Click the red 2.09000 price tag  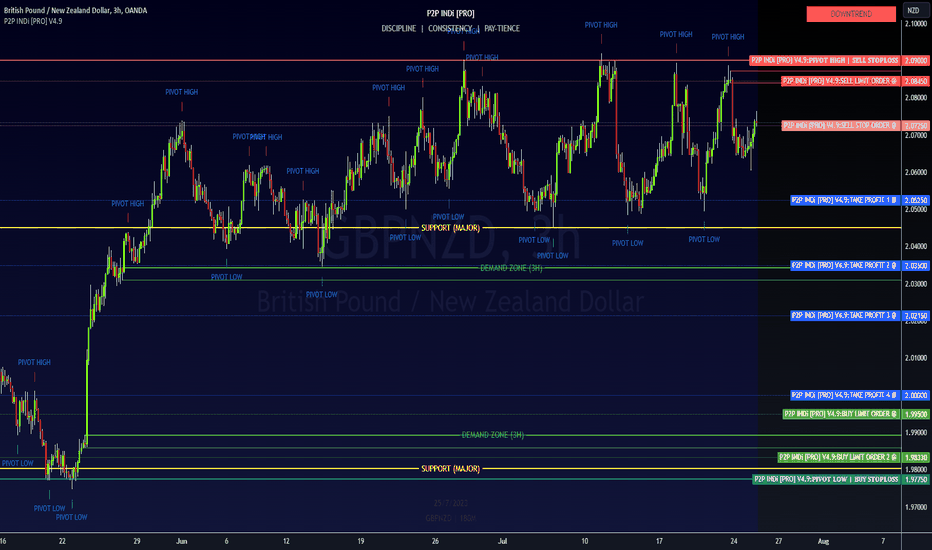pos(916,61)
